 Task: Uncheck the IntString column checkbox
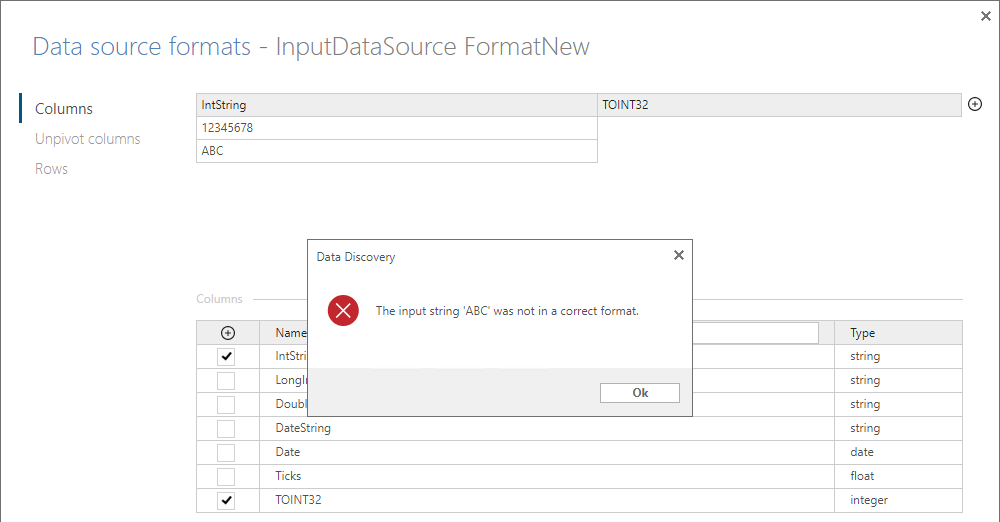coord(226,356)
